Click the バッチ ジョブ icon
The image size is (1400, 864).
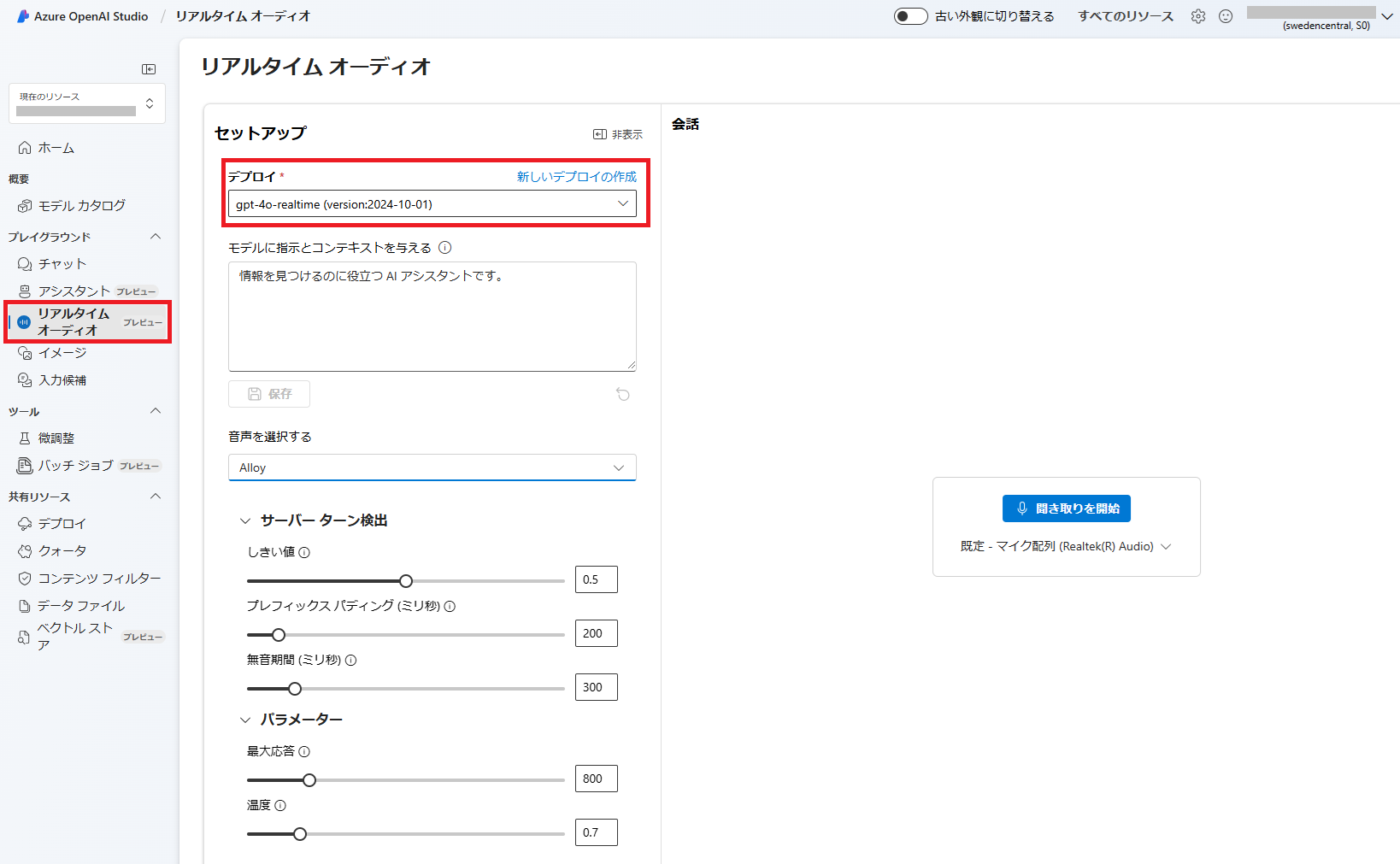(x=25, y=466)
